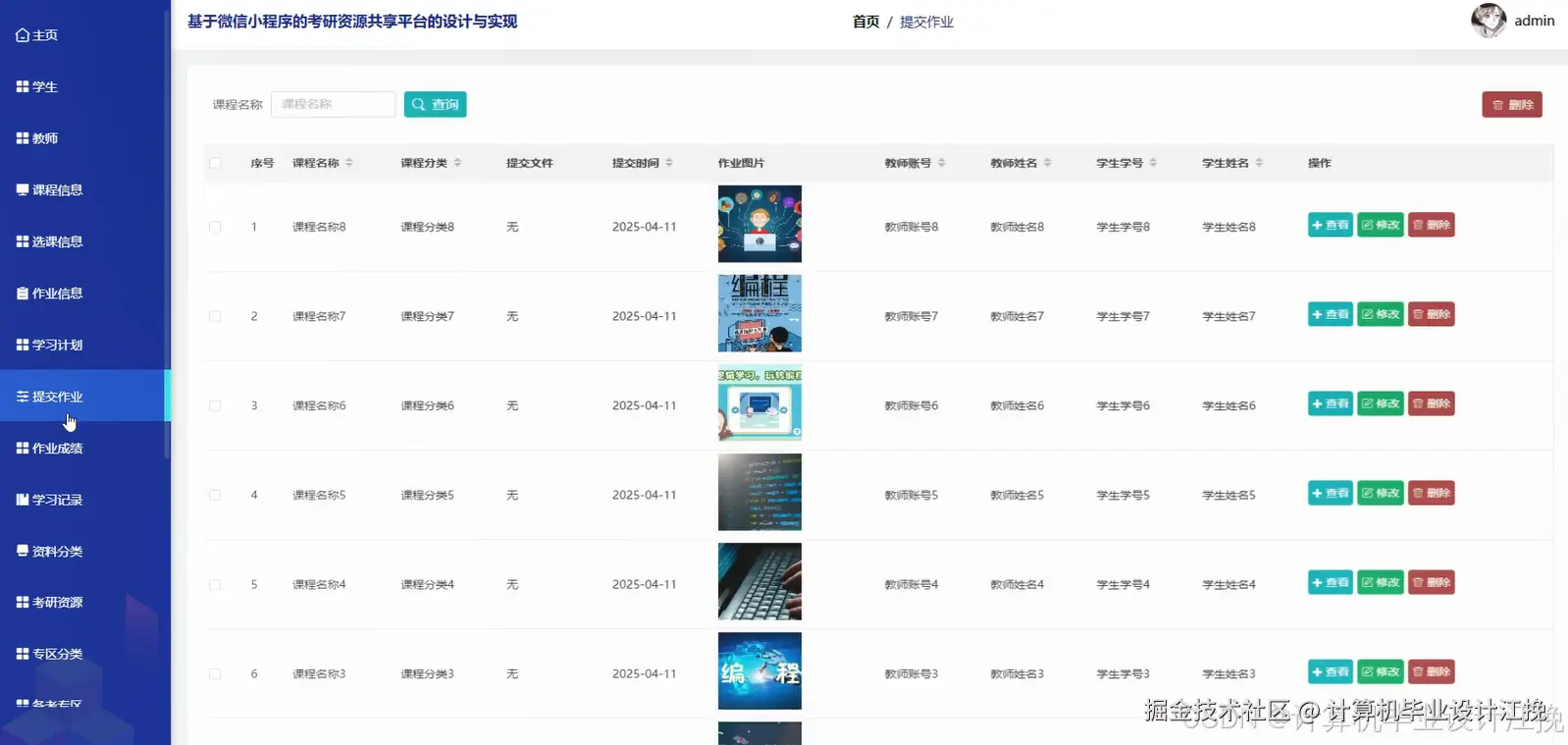Open the 学习记录 sidebar menu item

click(x=85, y=500)
